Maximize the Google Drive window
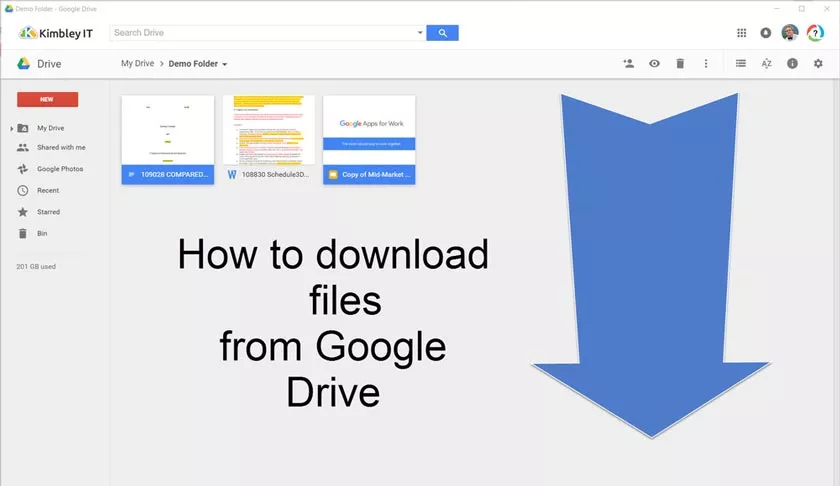The height and width of the screenshot is (486, 840). [x=801, y=9]
